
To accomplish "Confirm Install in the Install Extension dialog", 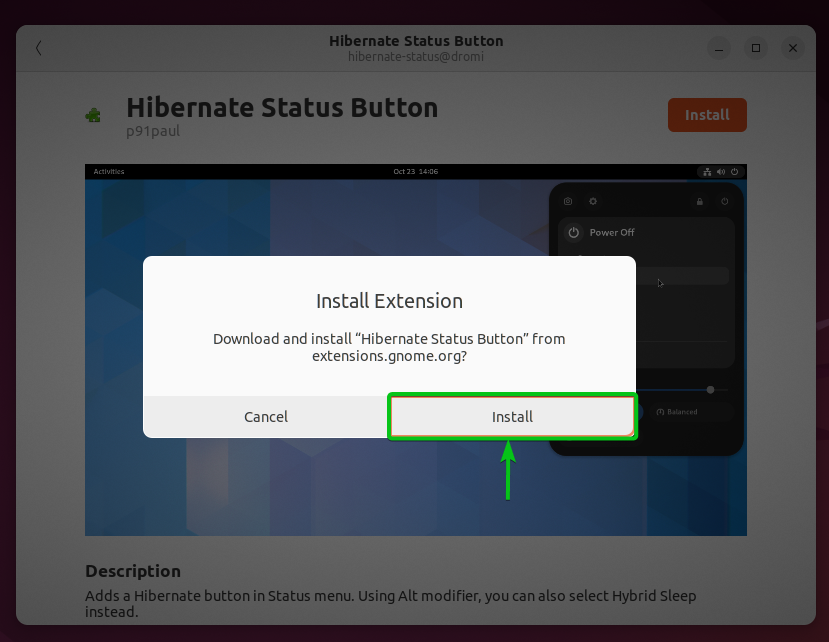I will pyautogui.click(x=512, y=417).
